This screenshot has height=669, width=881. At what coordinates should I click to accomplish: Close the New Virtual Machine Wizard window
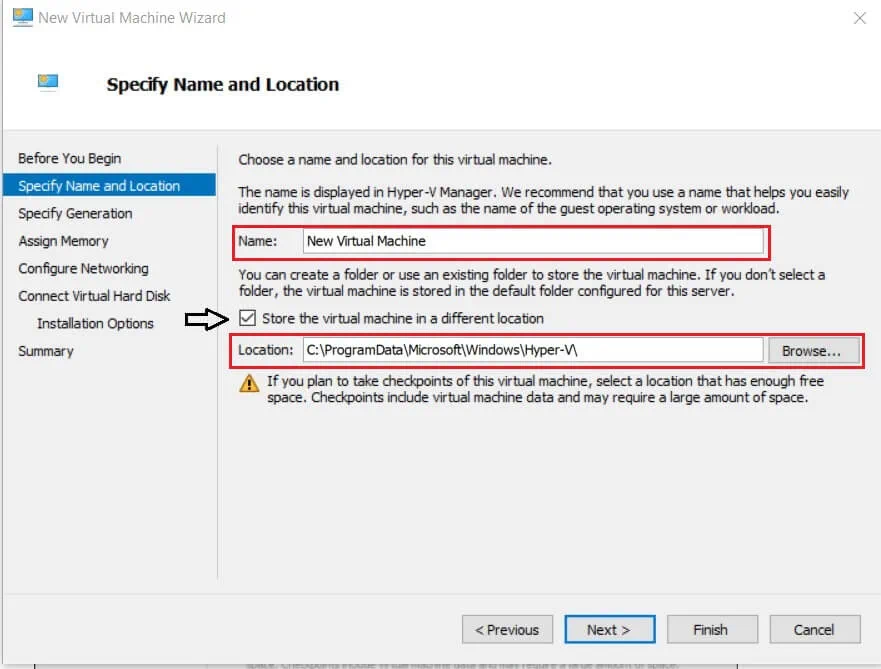(859, 18)
